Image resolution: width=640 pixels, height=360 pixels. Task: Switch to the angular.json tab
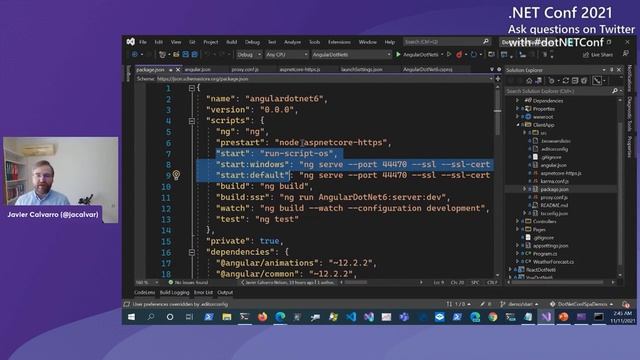198,69
